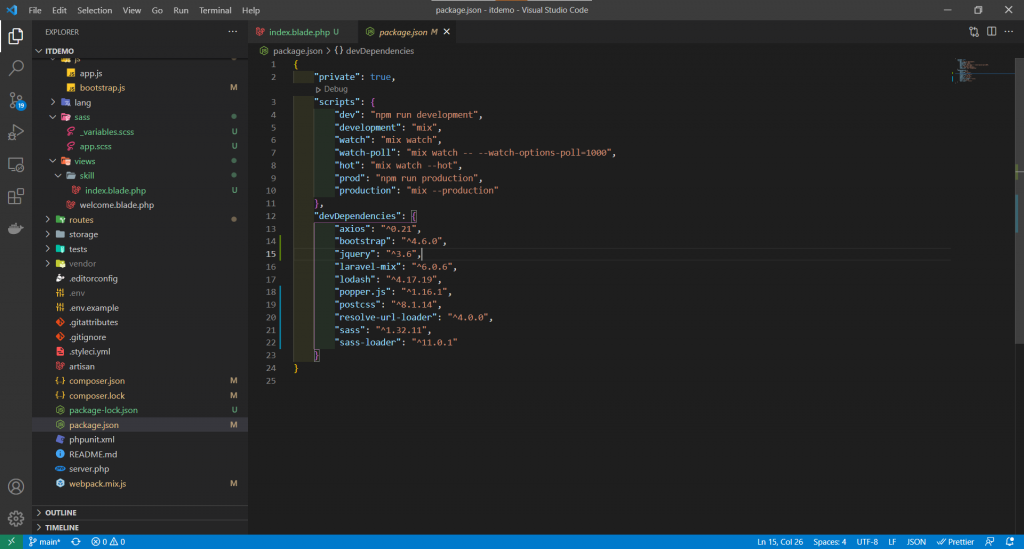This screenshot has height=549, width=1024.
Task: Open the File menu
Action: coord(35,10)
